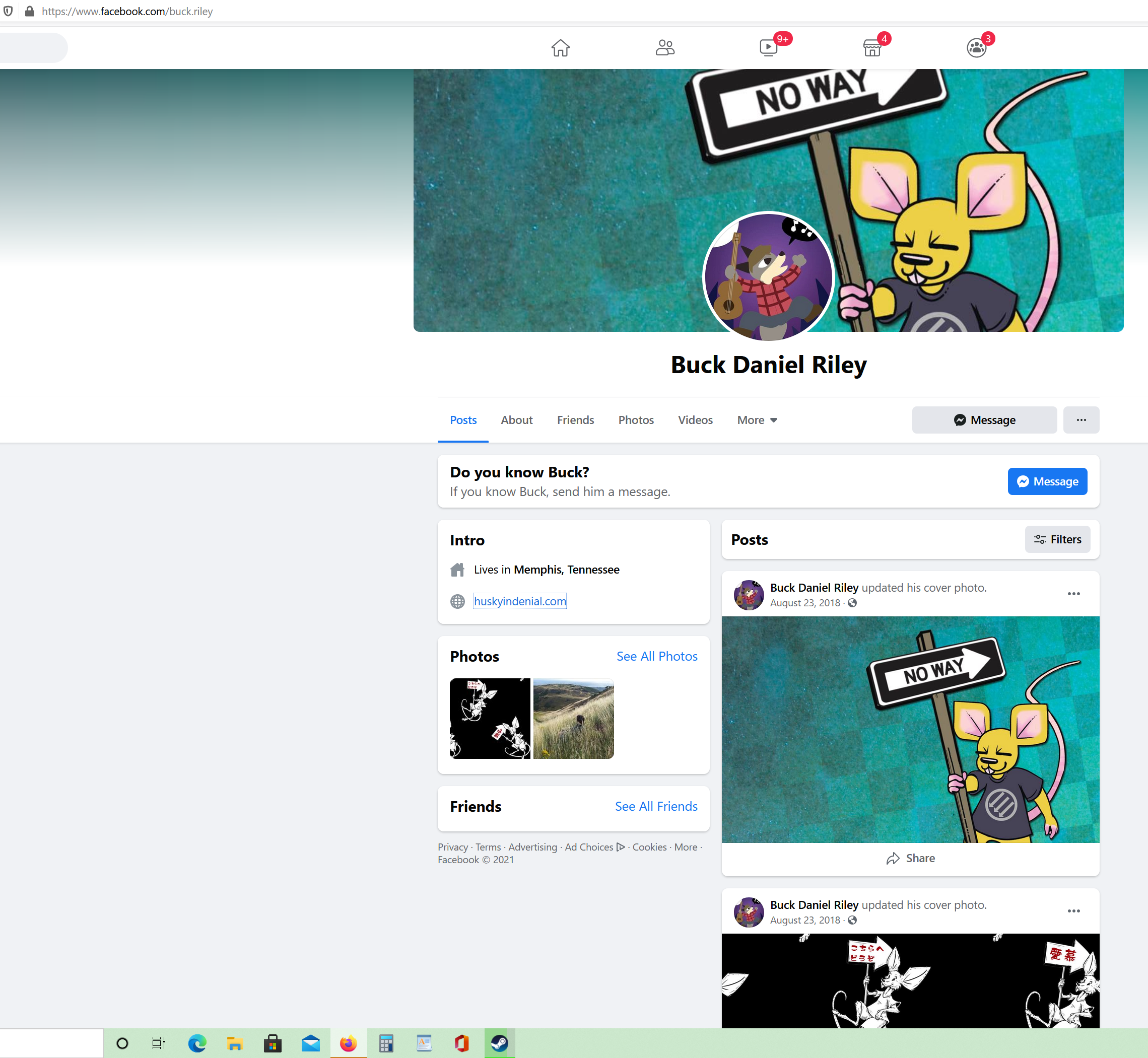
Task: Click the Ad Choices icon in footer
Action: tap(621, 847)
